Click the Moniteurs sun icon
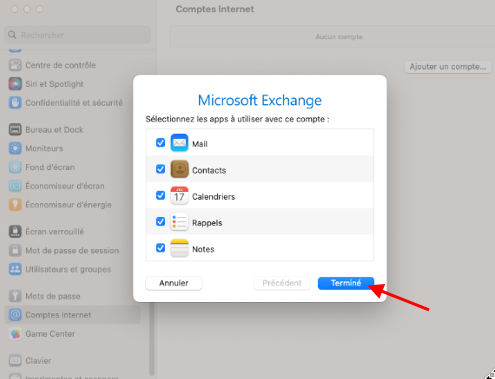This screenshot has height=379, width=495. click(x=15, y=148)
